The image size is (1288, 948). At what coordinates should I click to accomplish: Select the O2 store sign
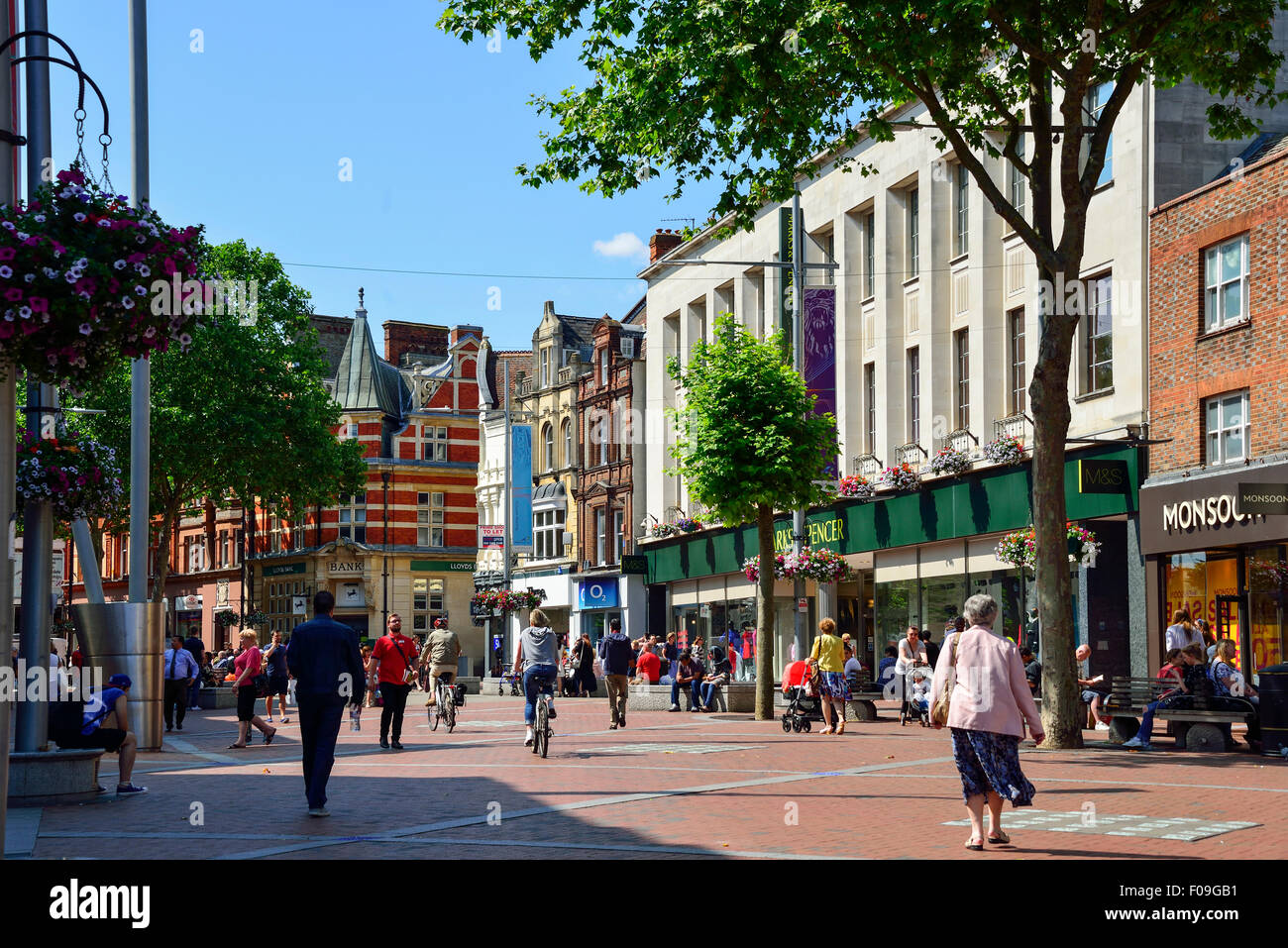[x=597, y=593]
